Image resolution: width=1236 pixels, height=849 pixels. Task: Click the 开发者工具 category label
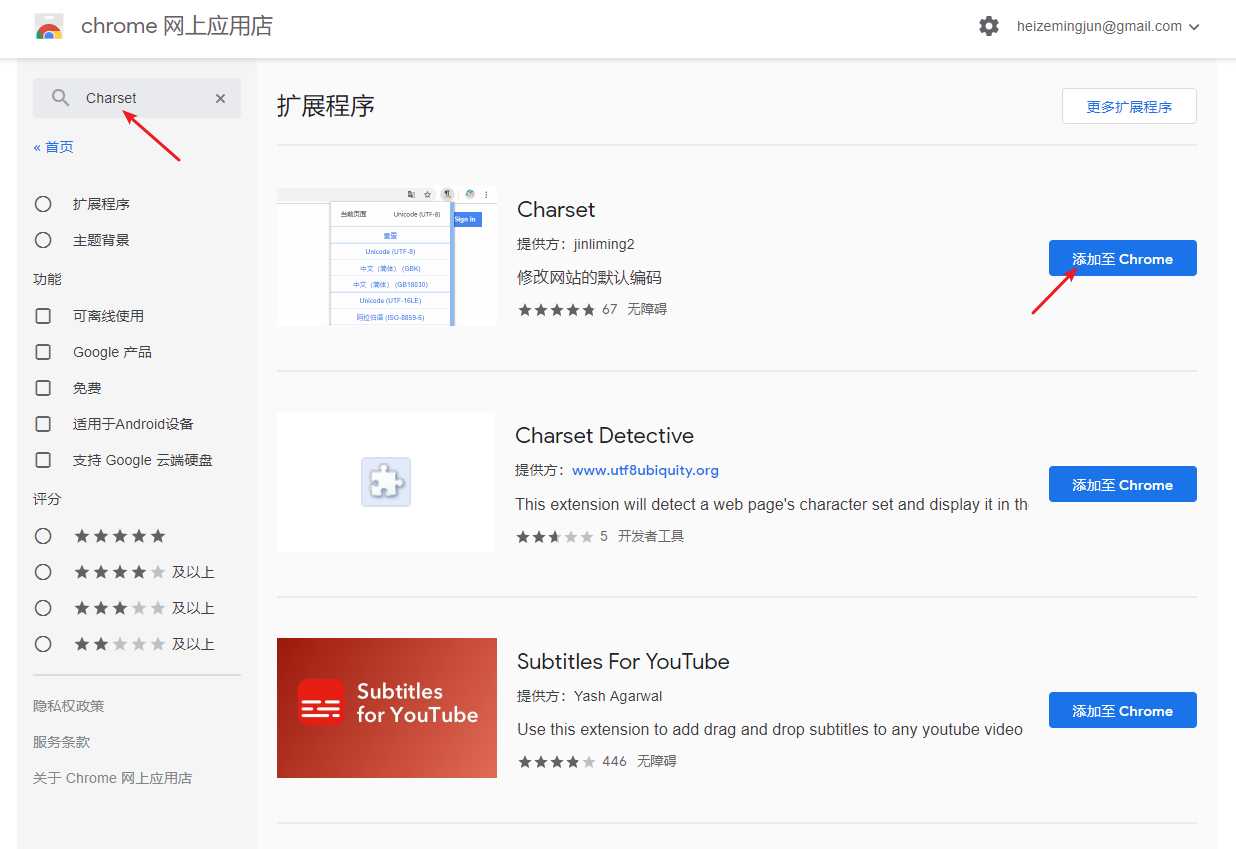[651, 536]
